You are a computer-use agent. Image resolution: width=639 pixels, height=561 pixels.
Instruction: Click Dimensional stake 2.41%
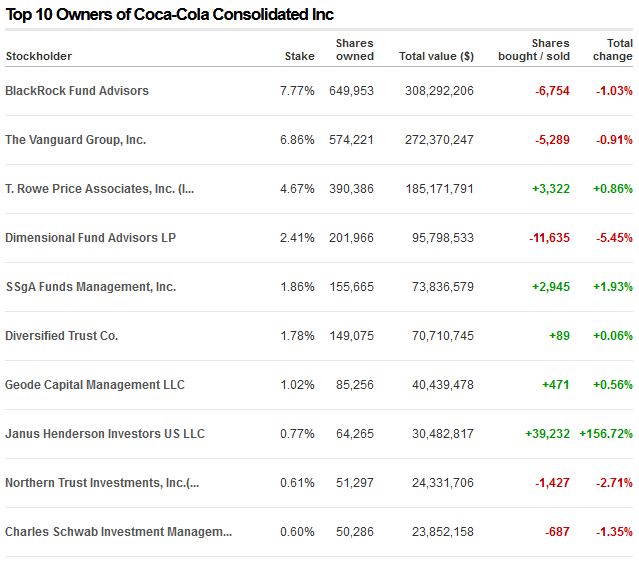[297, 238]
